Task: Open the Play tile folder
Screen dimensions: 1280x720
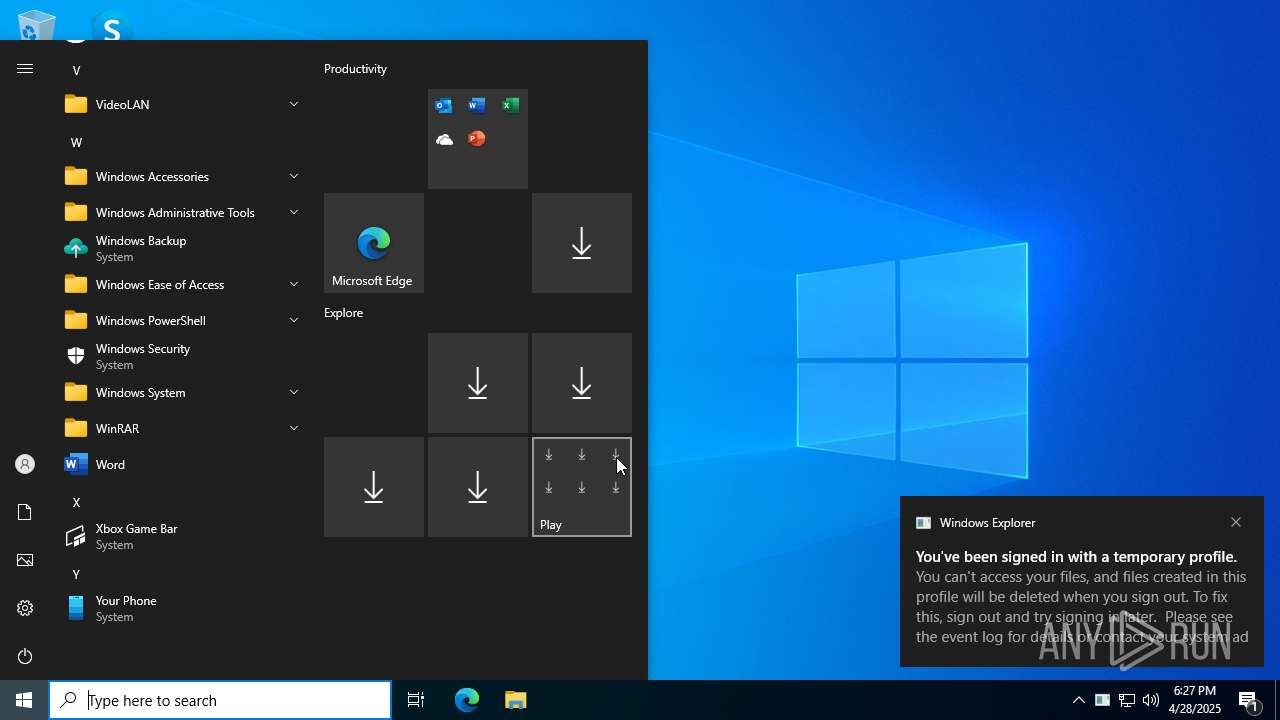Action: pos(582,487)
